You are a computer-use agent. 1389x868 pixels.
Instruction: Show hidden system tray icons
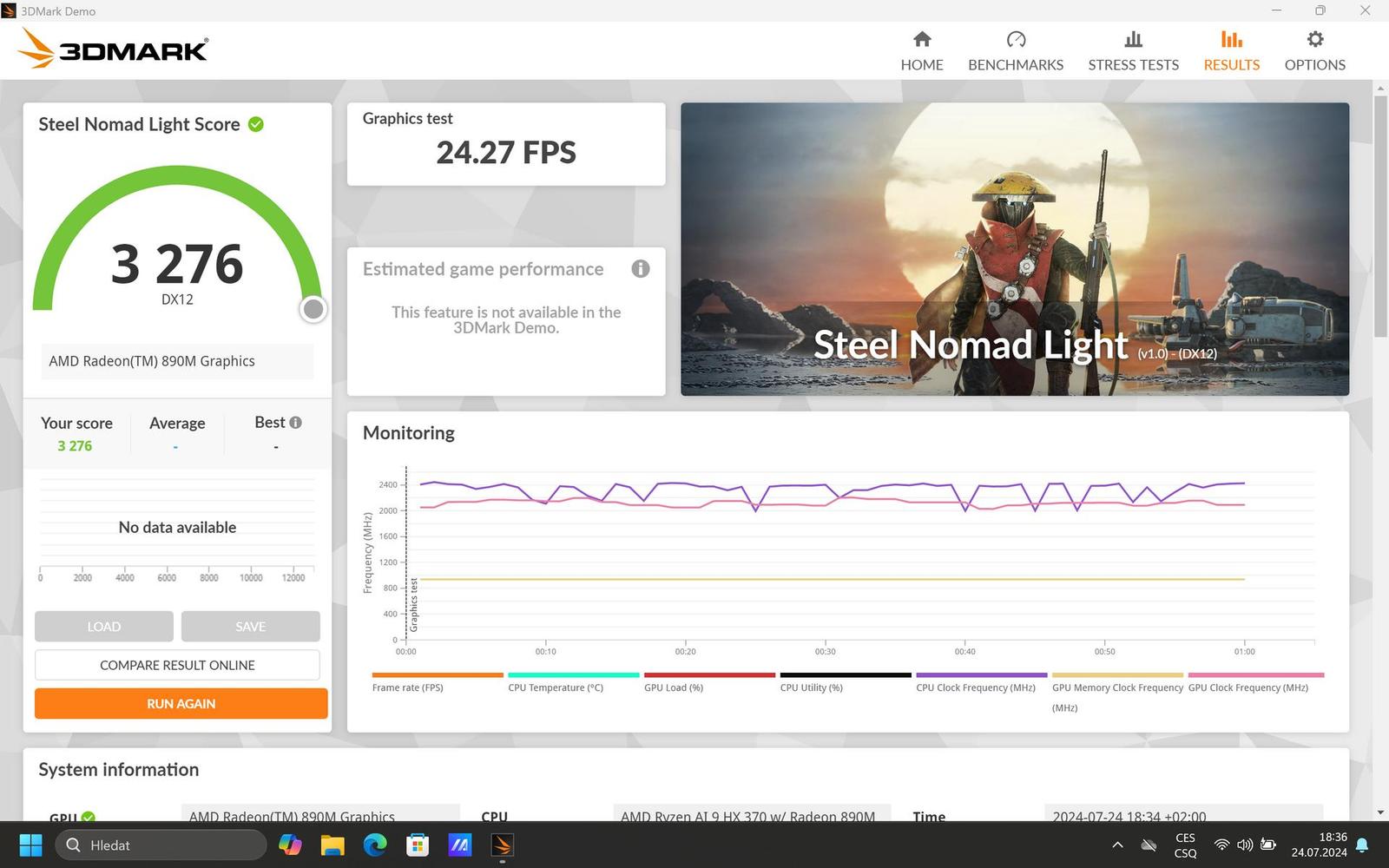pos(1117,845)
